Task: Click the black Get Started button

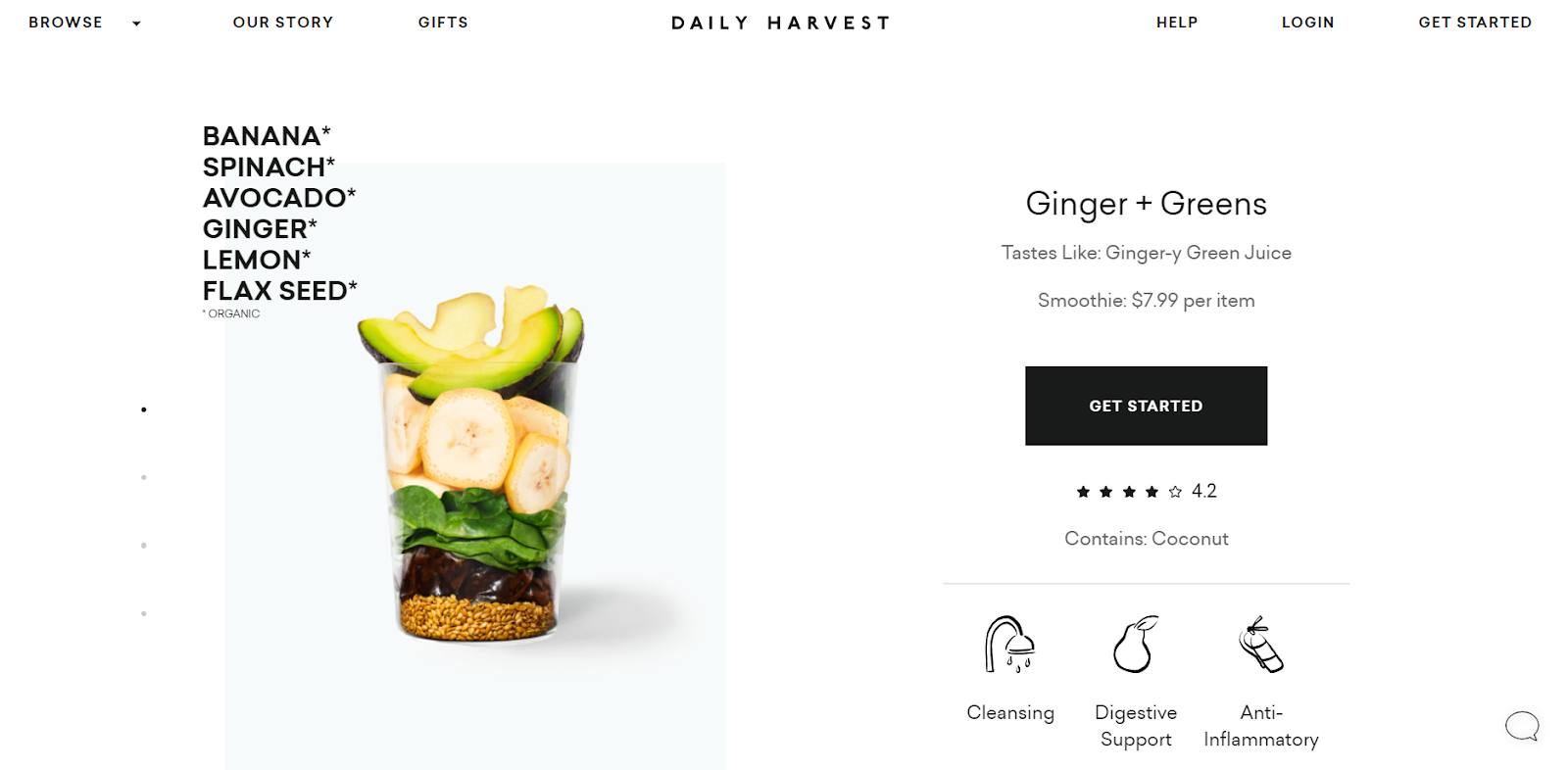Action: 1146,406
